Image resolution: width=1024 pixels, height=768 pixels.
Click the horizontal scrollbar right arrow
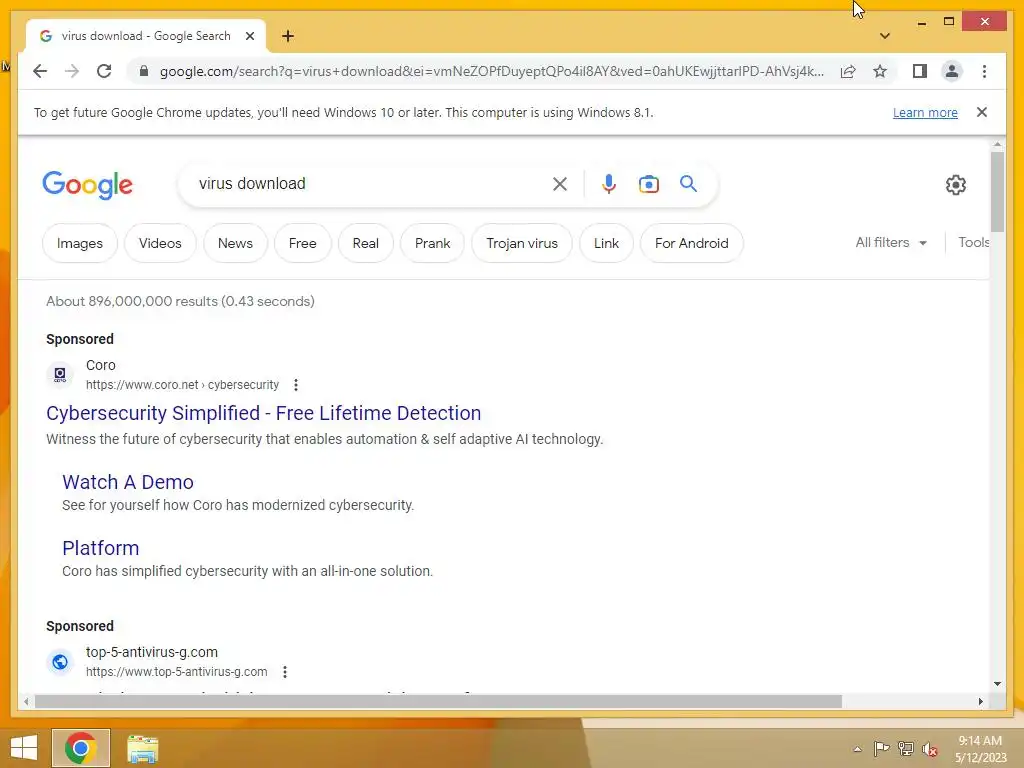tap(980, 701)
